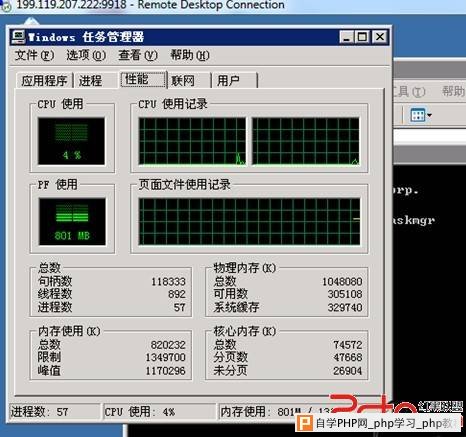Image resolution: width=466 pixels, height=437 pixels.
Task: Click commit charge total 820232
Action: 168,345
